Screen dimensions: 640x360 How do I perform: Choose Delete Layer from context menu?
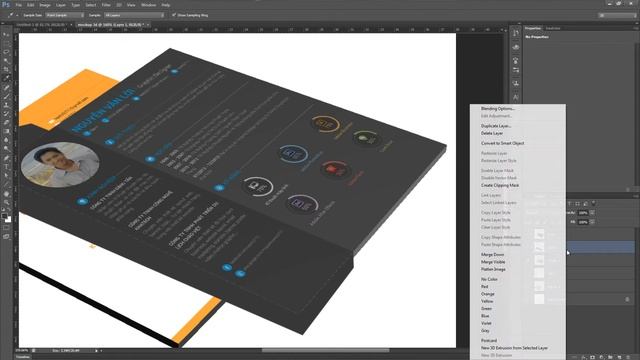(x=492, y=133)
